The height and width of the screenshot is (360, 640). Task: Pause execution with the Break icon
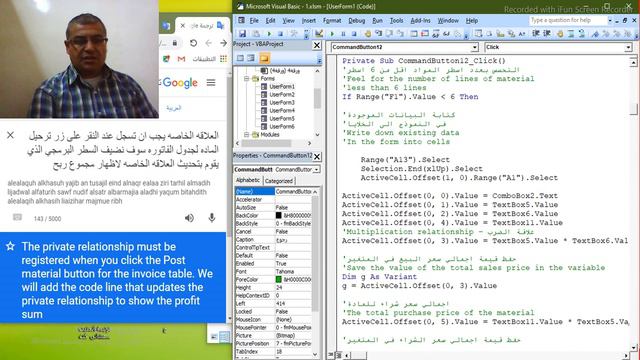point(343,34)
